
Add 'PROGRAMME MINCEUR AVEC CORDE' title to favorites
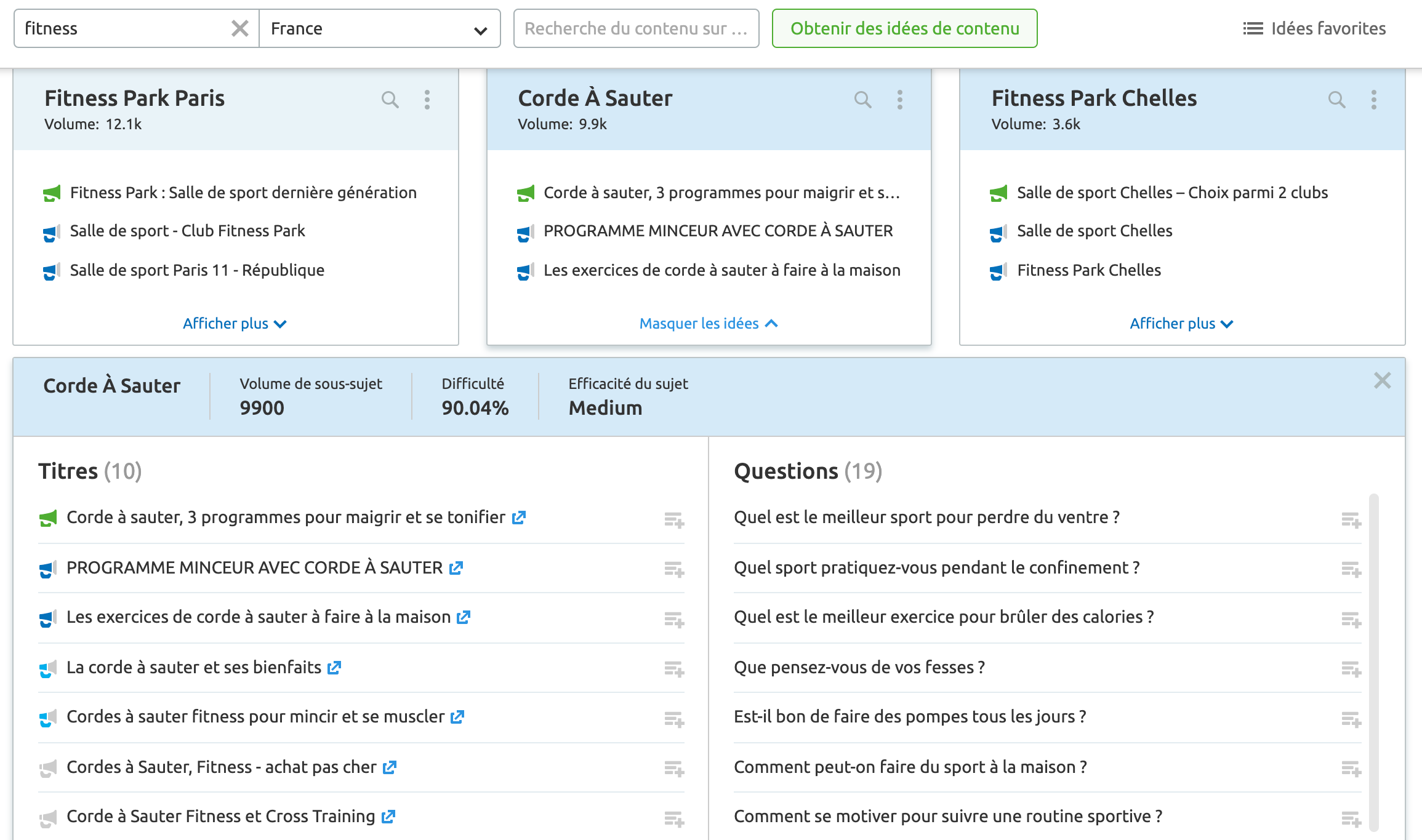click(x=674, y=569)
